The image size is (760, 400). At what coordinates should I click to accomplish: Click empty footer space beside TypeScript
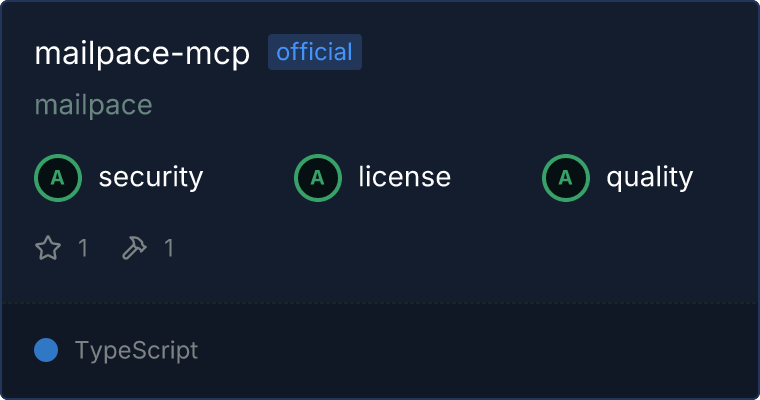click(x=475, y=351)
